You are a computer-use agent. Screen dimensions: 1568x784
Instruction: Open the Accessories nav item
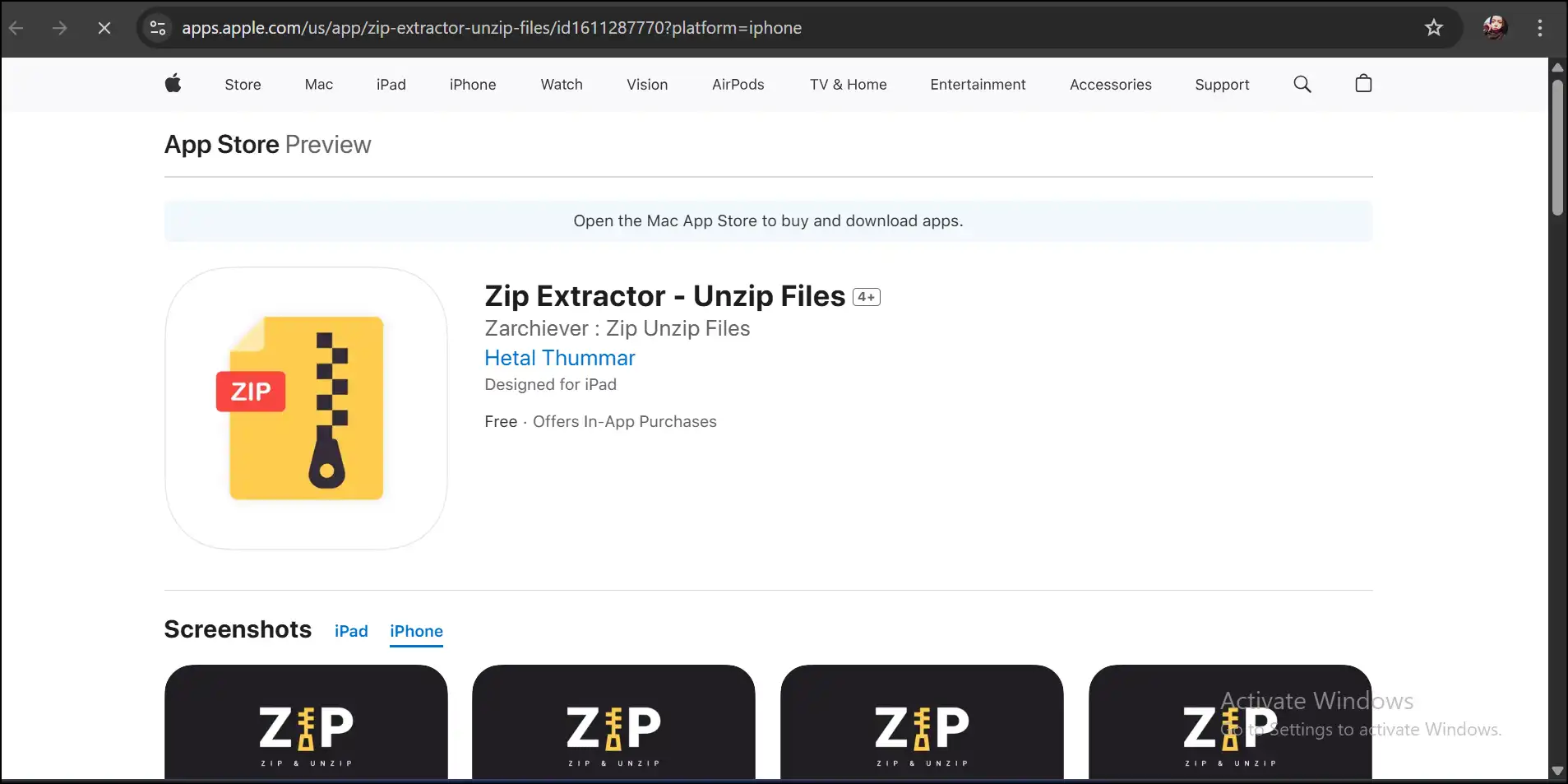(x=1111, y=84)
